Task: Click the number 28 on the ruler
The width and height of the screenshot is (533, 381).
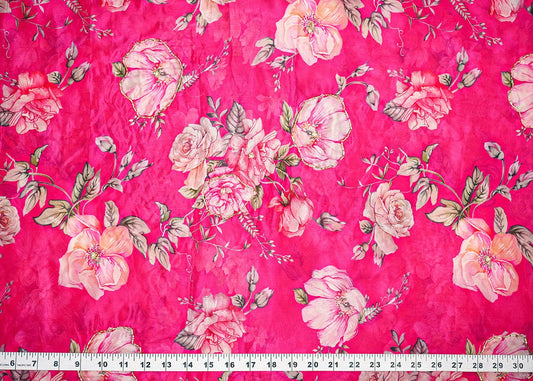Action: (479, 365)
